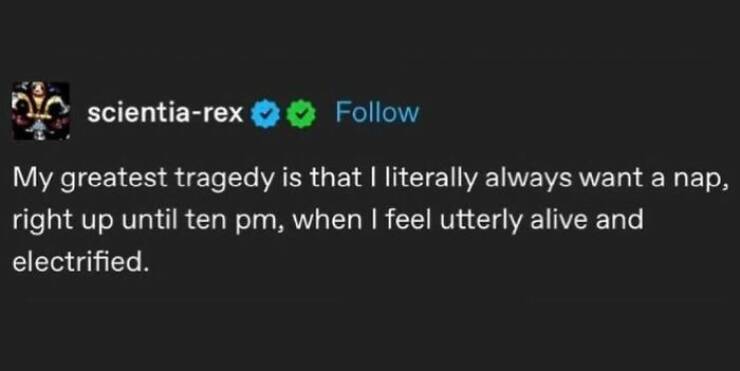Click the word "My" starting the post

click(x=33, y=179)
